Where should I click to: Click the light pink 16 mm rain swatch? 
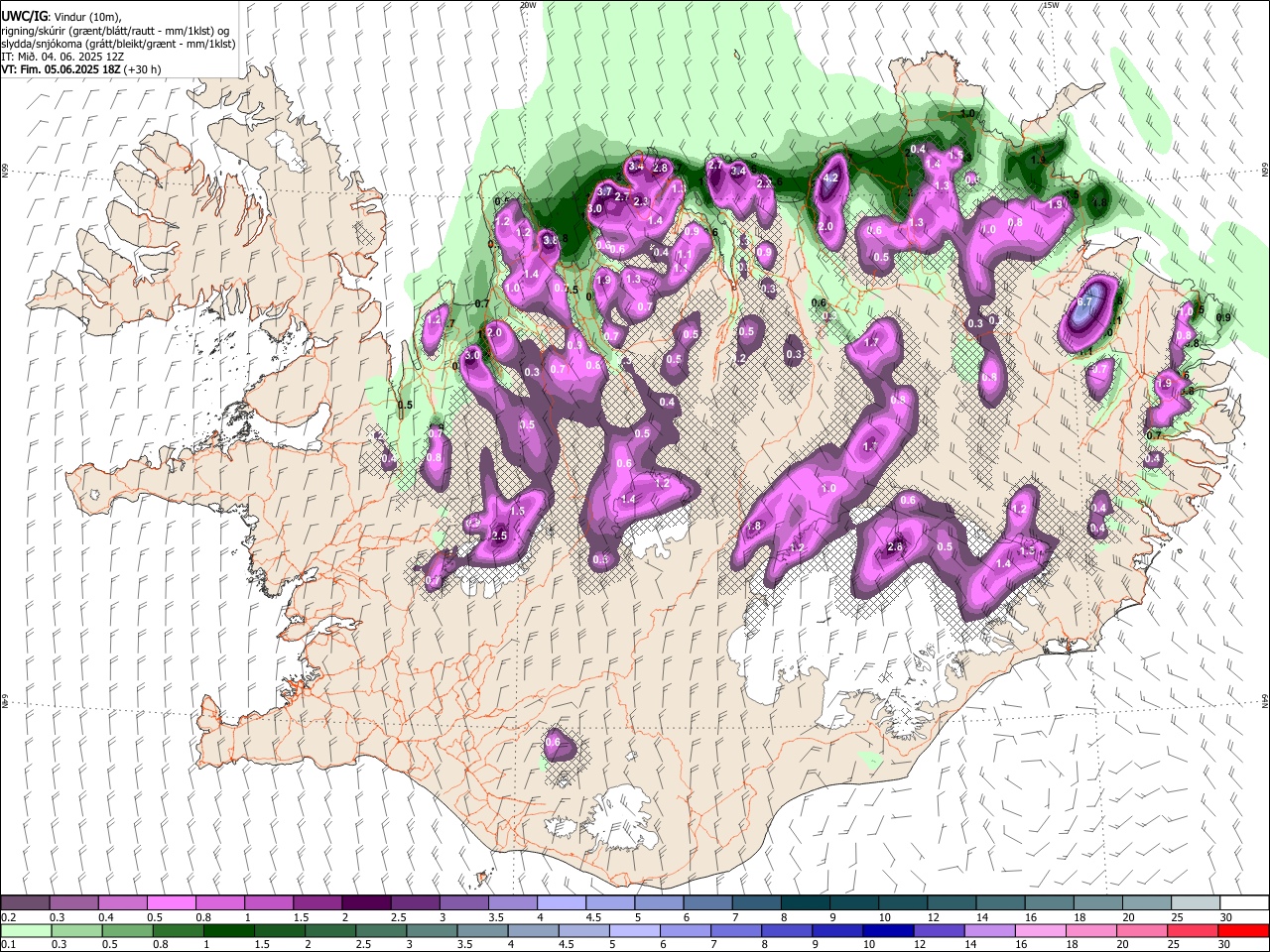coord(1041,930)
